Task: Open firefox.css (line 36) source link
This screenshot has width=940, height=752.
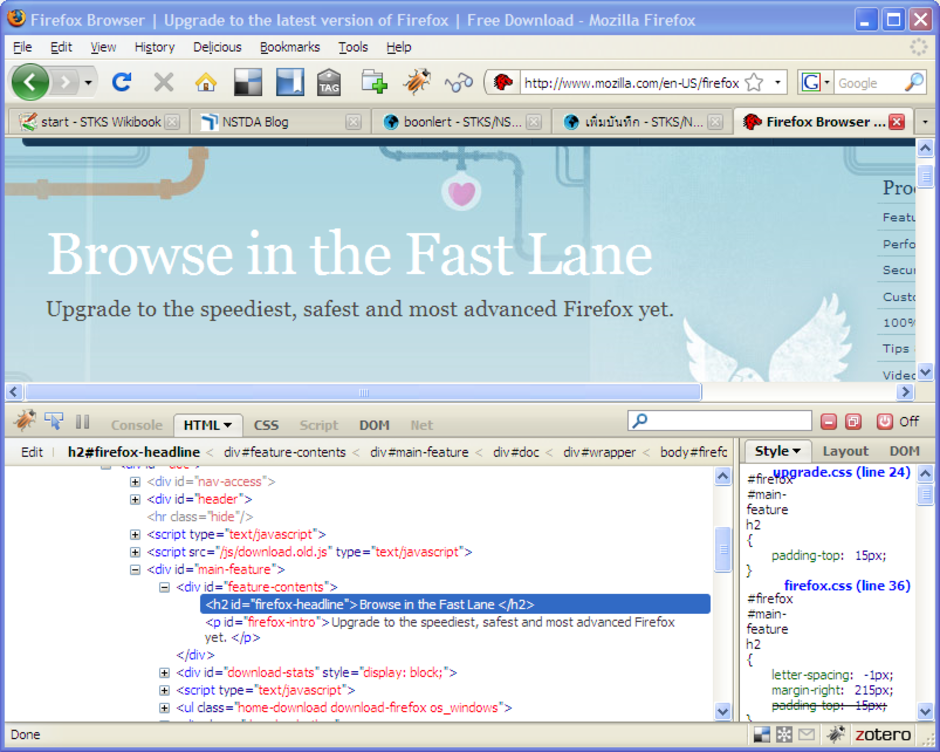Action: (847, 586)
